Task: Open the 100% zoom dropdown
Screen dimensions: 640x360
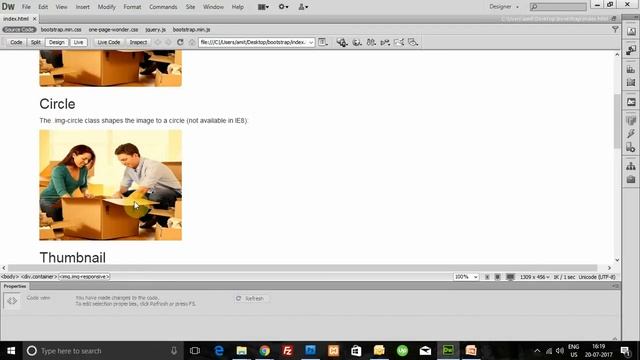Action: (x=466, y=277)
